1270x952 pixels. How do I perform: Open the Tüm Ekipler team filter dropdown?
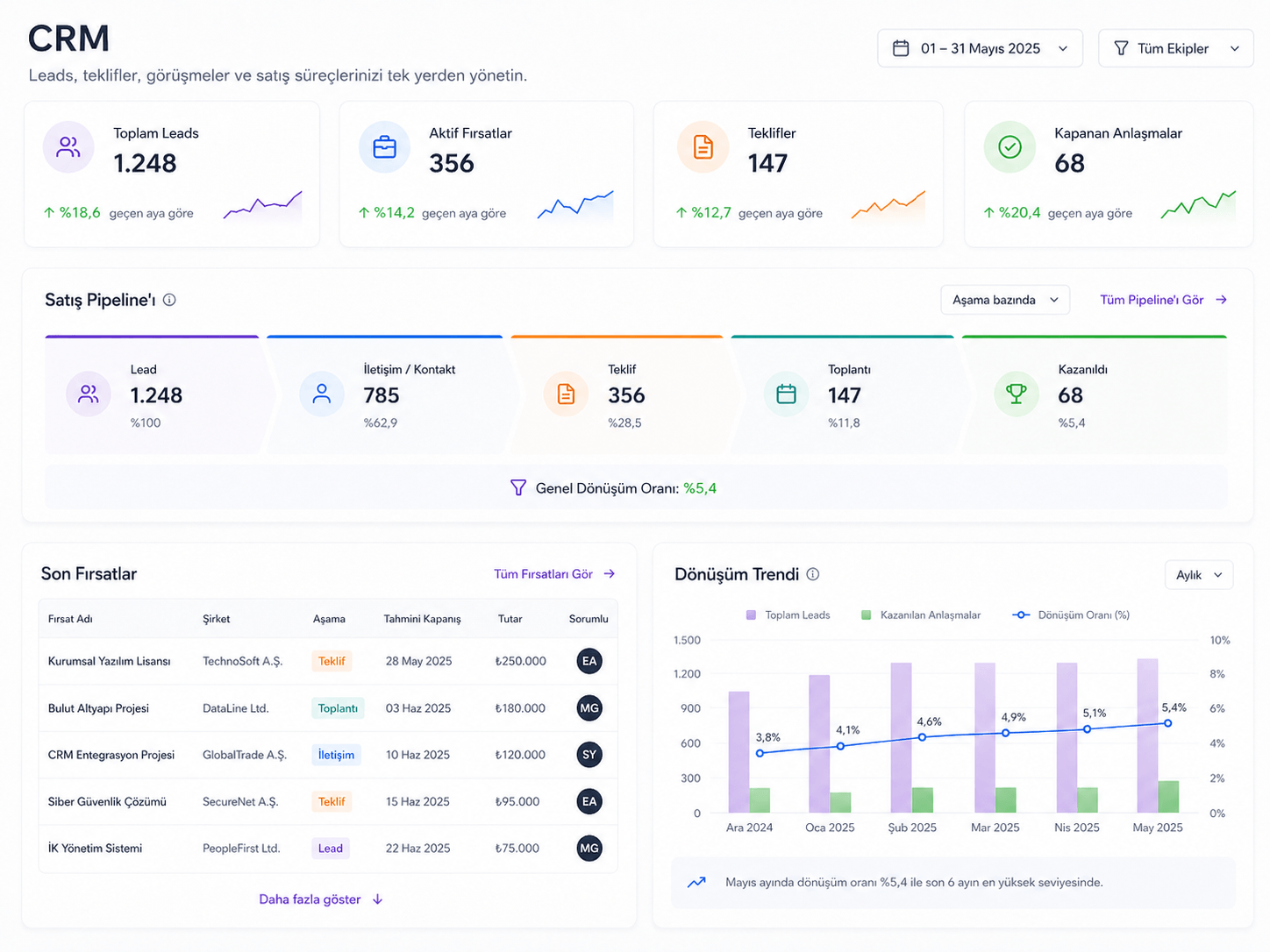coord(1175,48)
